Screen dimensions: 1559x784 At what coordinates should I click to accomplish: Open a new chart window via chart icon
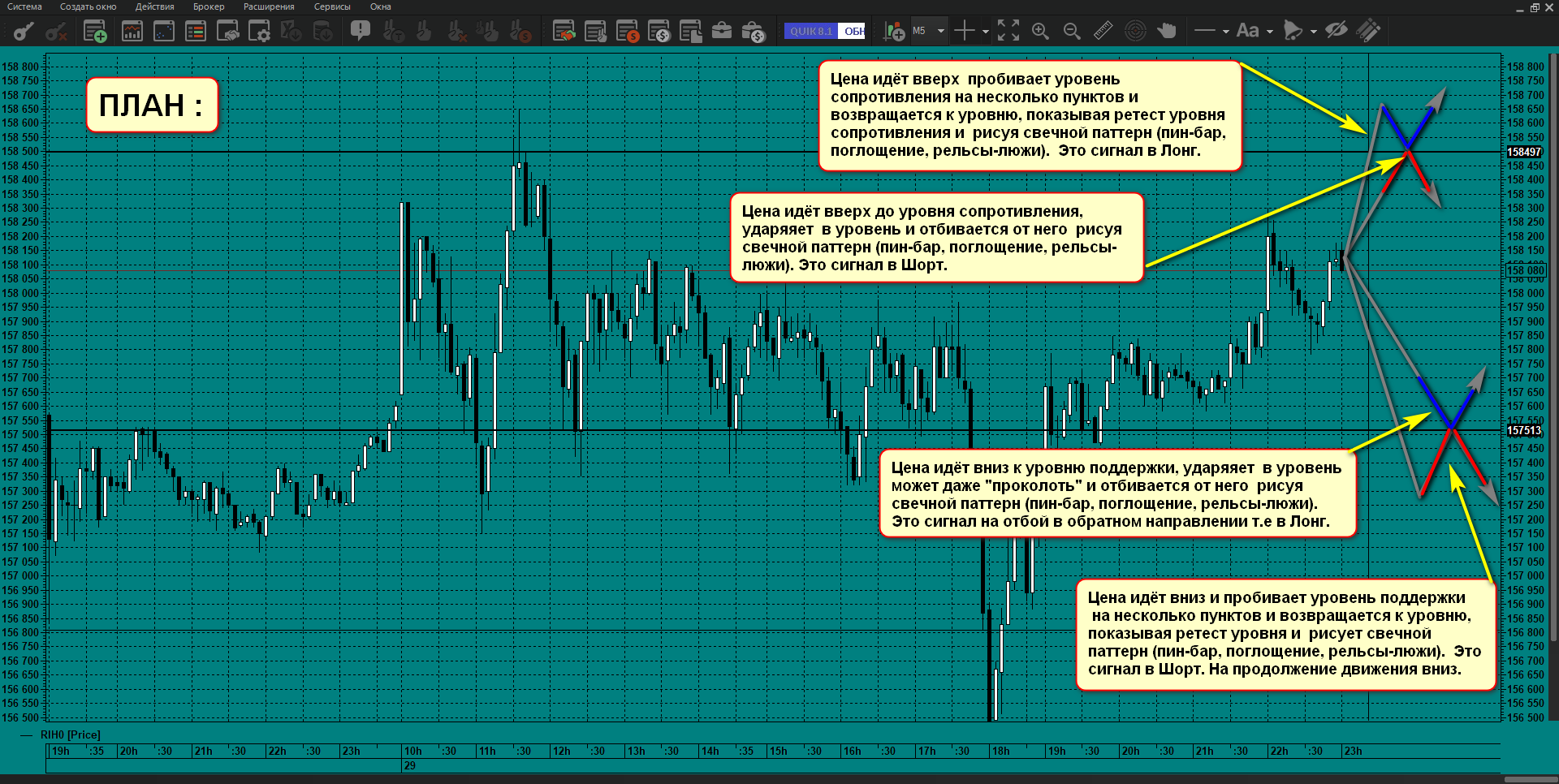click(132, 32)
